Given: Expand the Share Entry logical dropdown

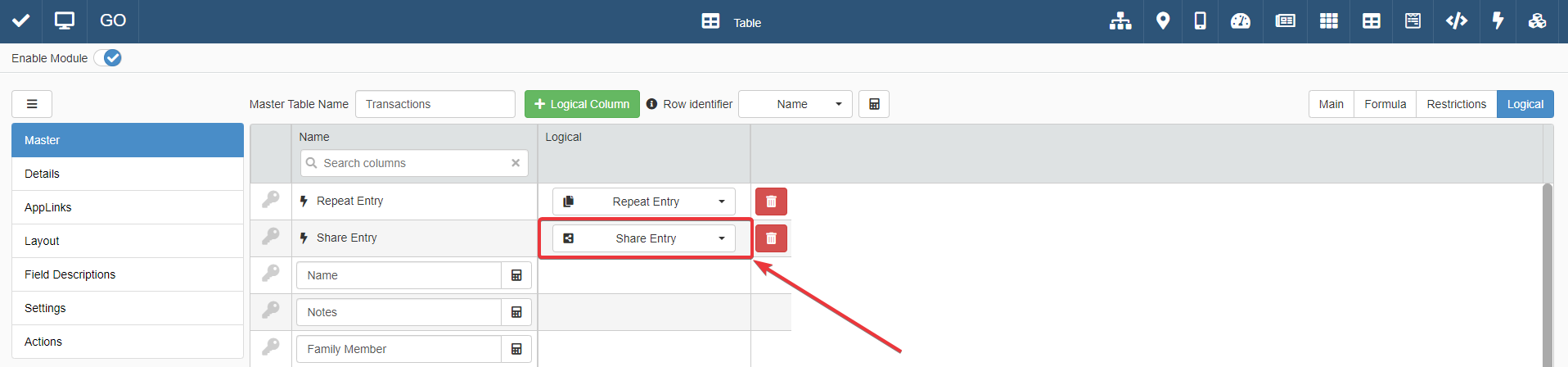Looking at the screenshot, I should (644, 238).
